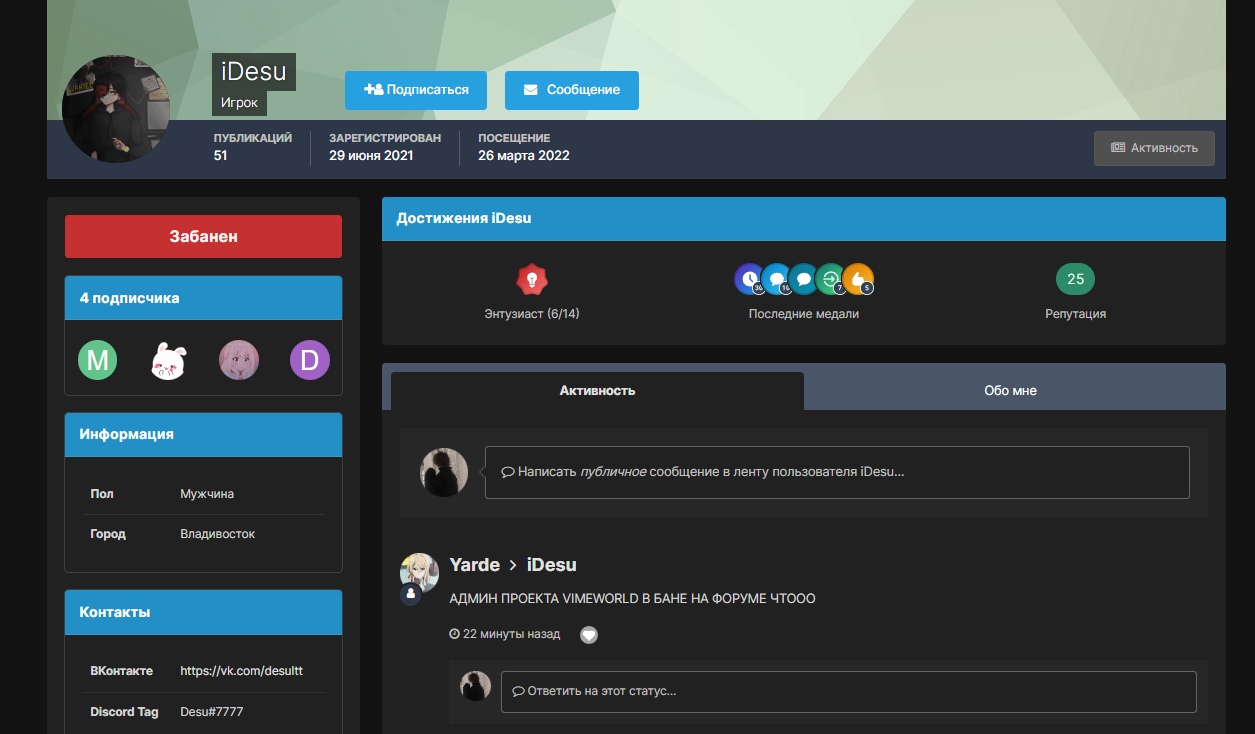Switch to the 'Обо мне' tab

point(1010,390)
